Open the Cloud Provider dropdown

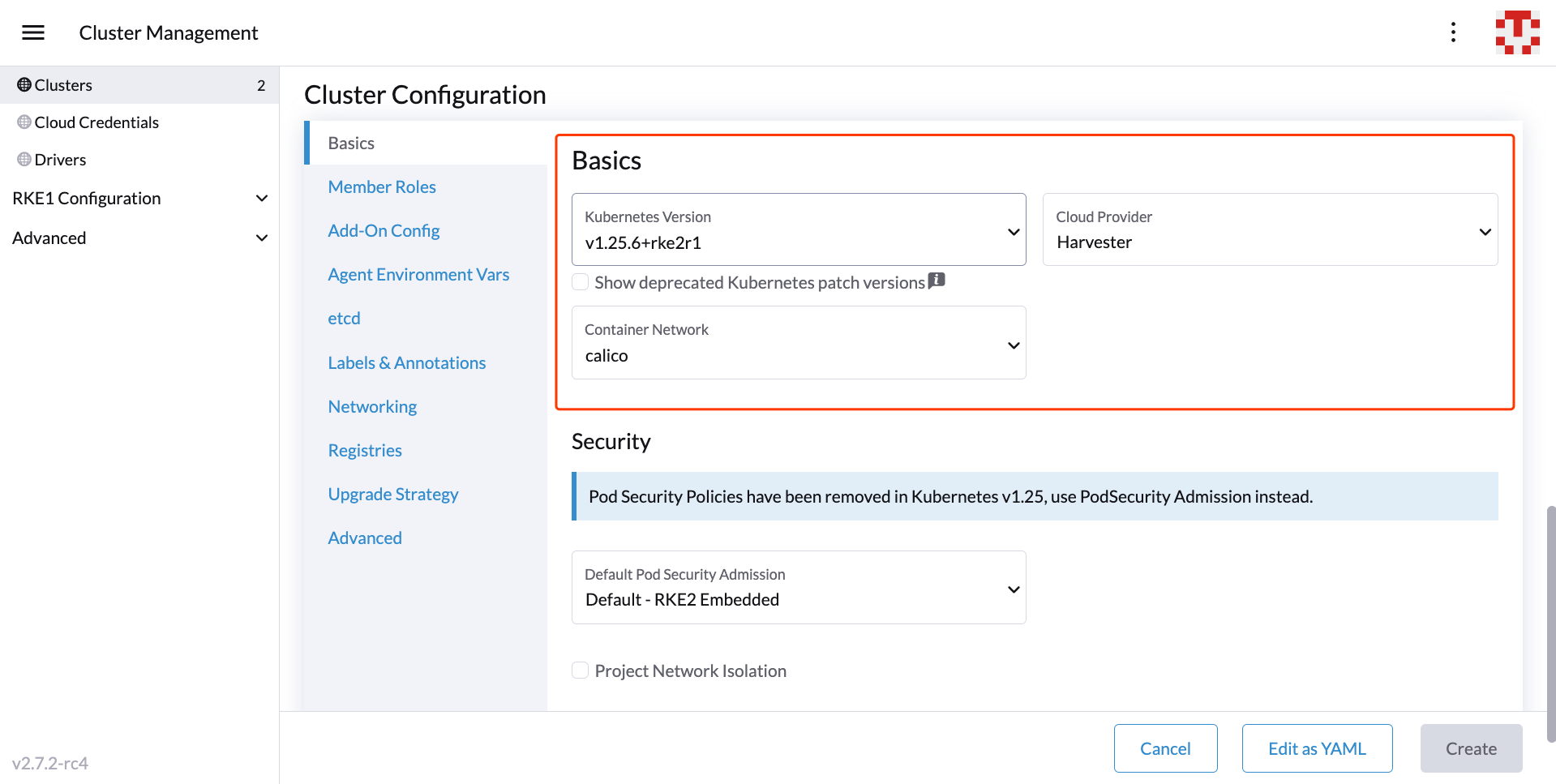pyautogui.click(x=1485, y=230)
